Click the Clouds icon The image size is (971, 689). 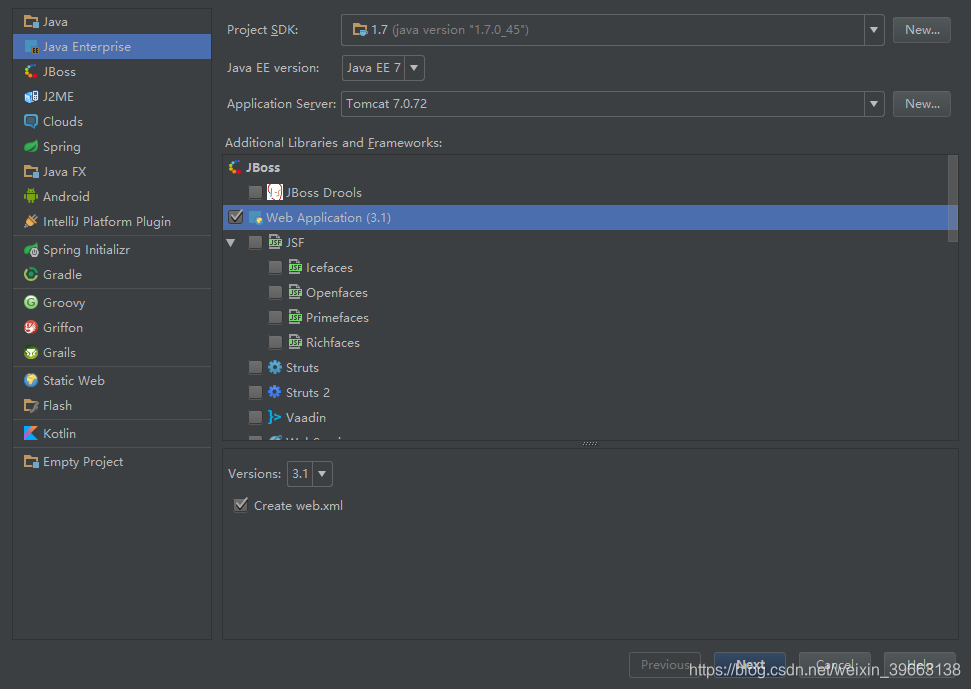[31, 121]
